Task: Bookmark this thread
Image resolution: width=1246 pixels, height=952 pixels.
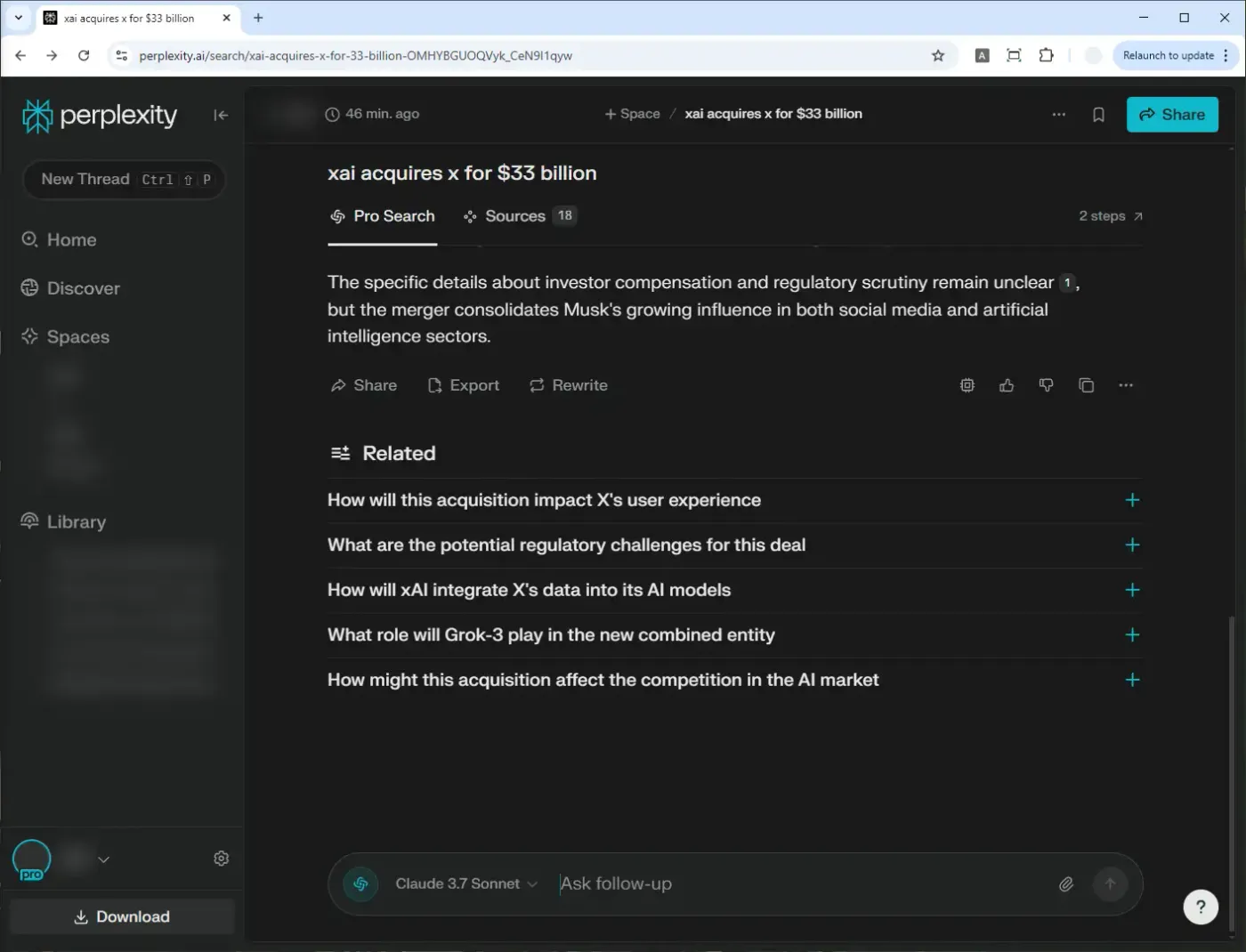Action: (1098, 115)
